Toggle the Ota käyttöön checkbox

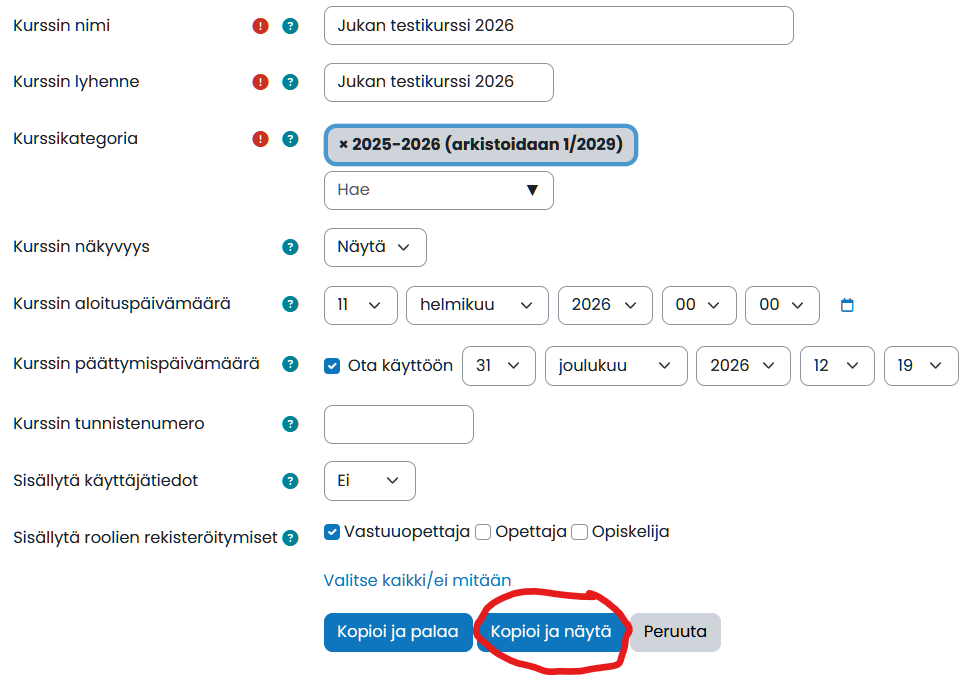pos(332,366)
